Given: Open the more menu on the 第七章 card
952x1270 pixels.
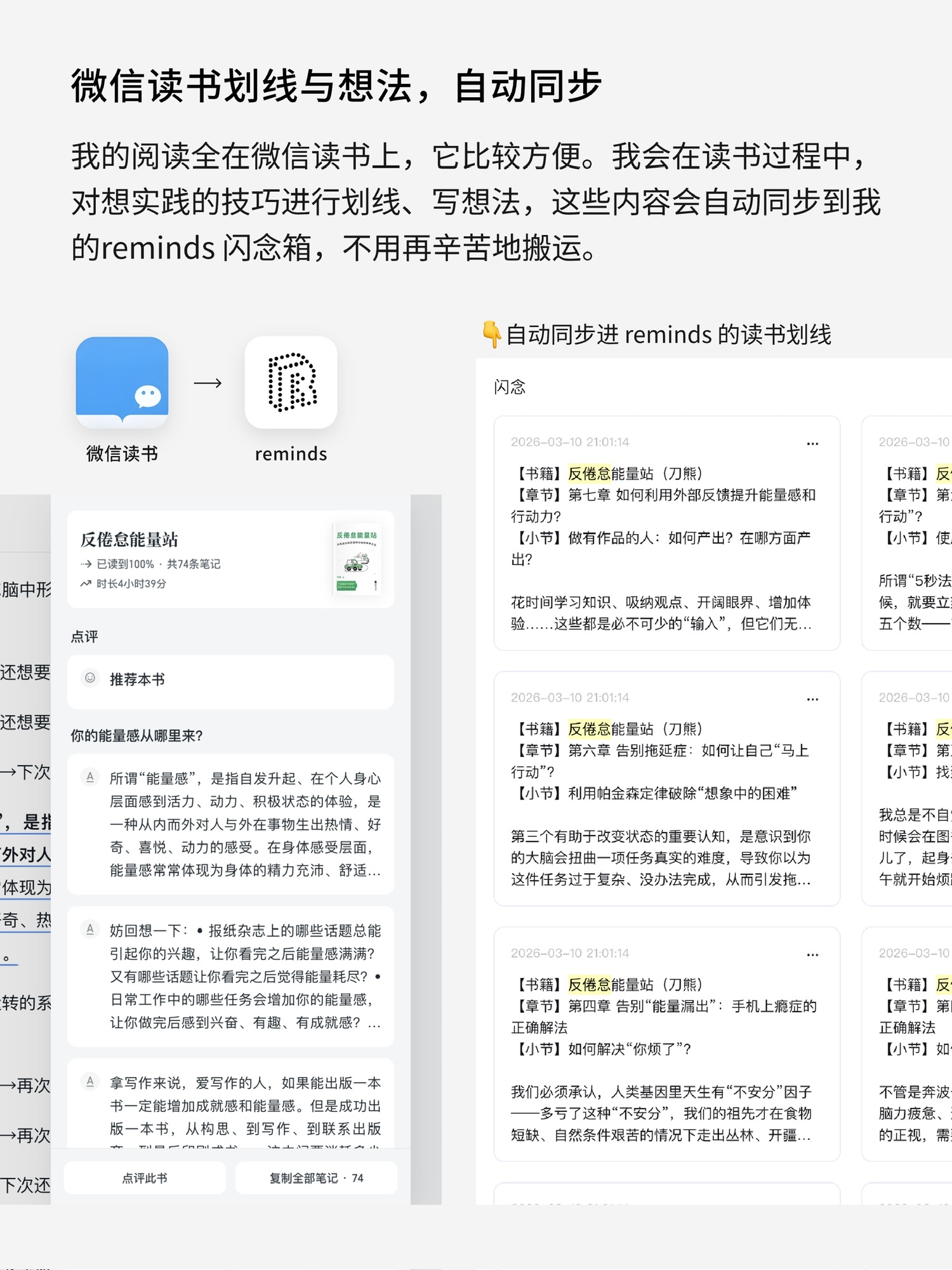Looking at the screenshot, I should [x=812, y=443].
